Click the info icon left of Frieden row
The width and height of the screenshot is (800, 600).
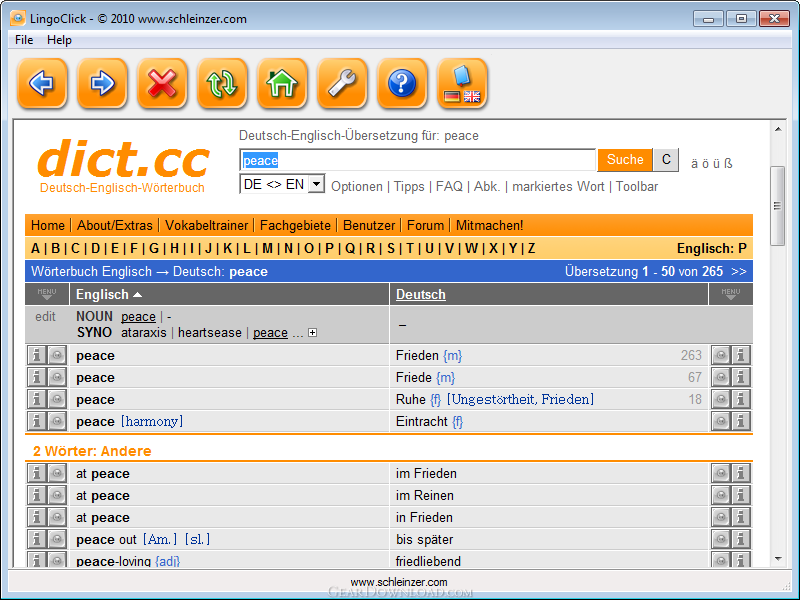(x=37, y=355)
